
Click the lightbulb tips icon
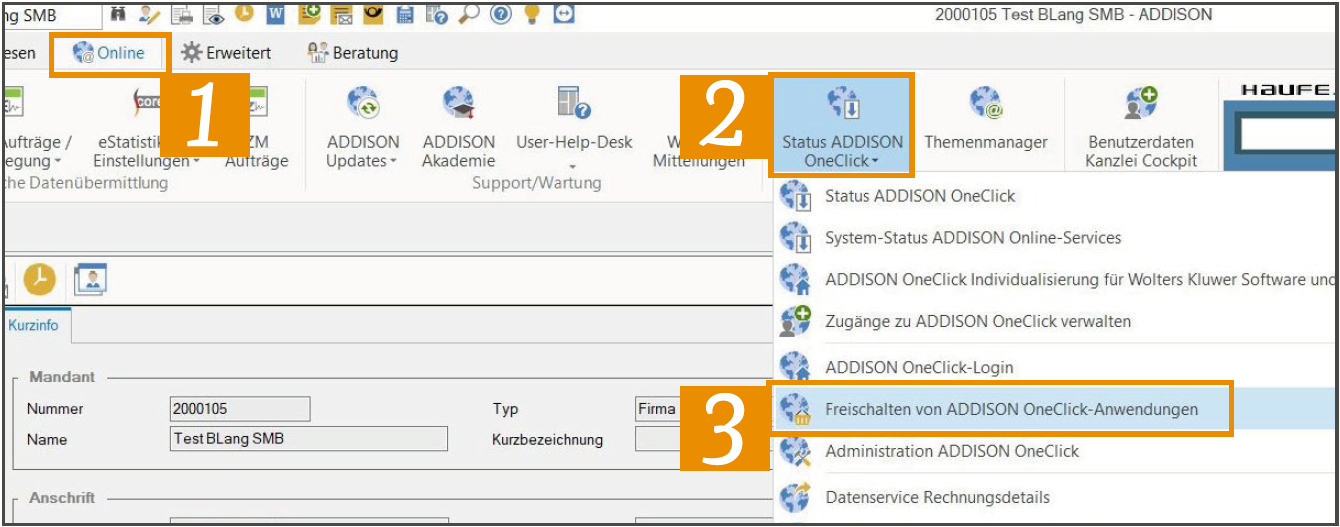click(532, 14)
